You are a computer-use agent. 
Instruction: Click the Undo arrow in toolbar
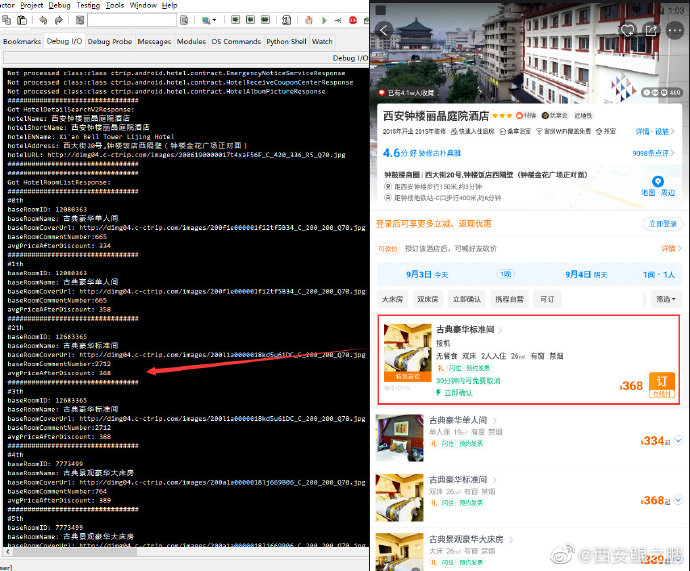click(43, 20)
